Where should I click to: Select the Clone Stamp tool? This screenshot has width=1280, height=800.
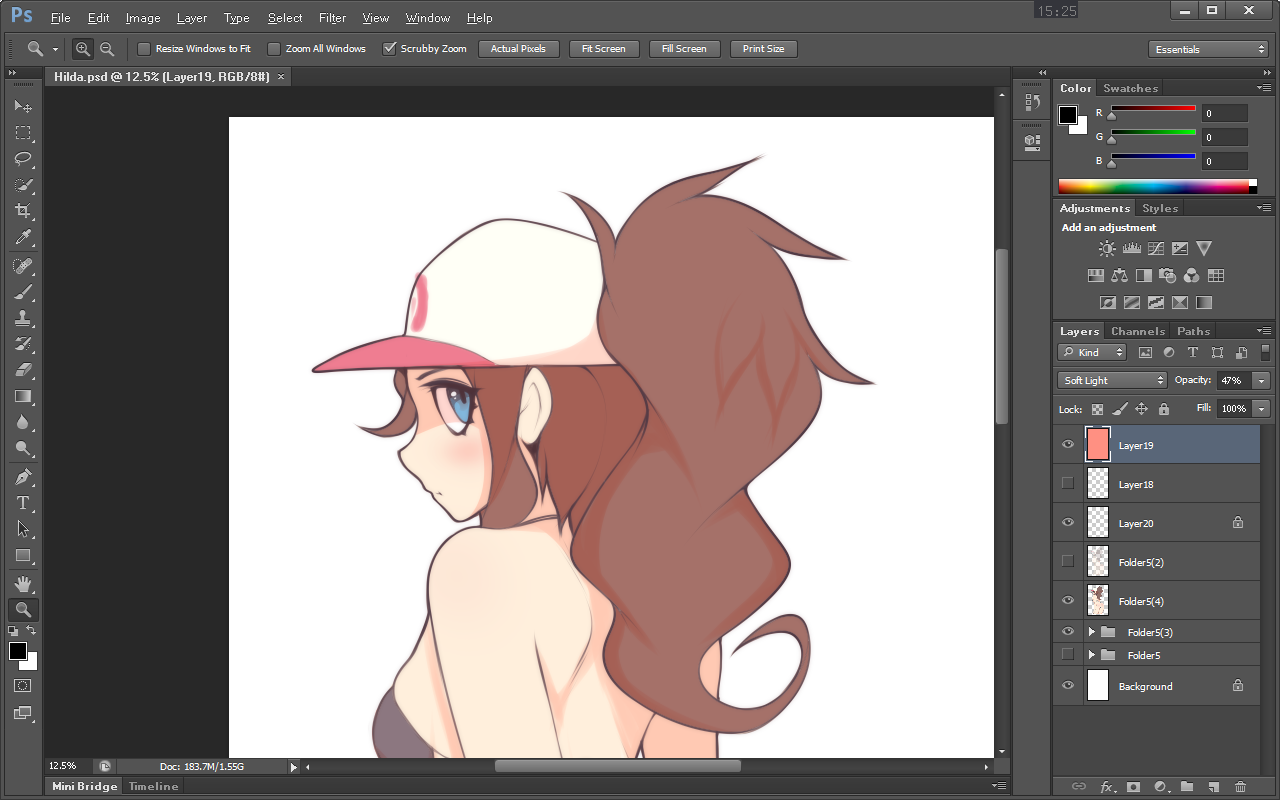(22, 318)
